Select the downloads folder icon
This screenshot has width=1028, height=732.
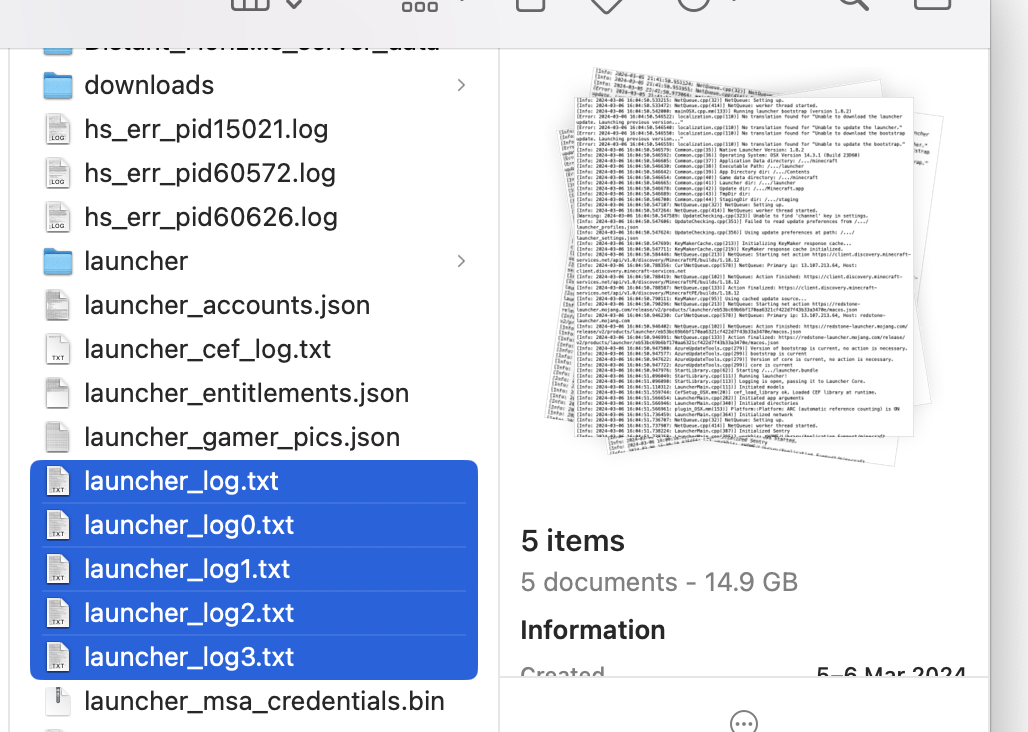[x=58, y=85]
